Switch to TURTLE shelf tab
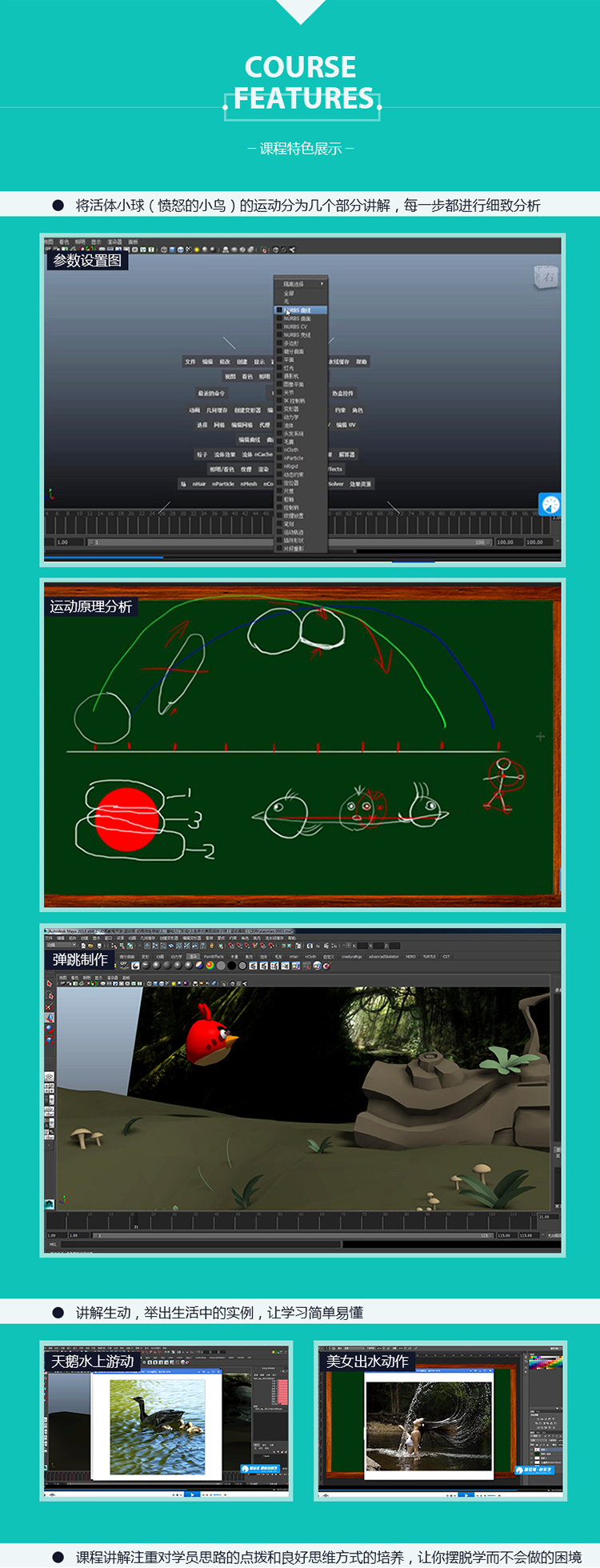Screen dimensions: 600x1568 429,956
